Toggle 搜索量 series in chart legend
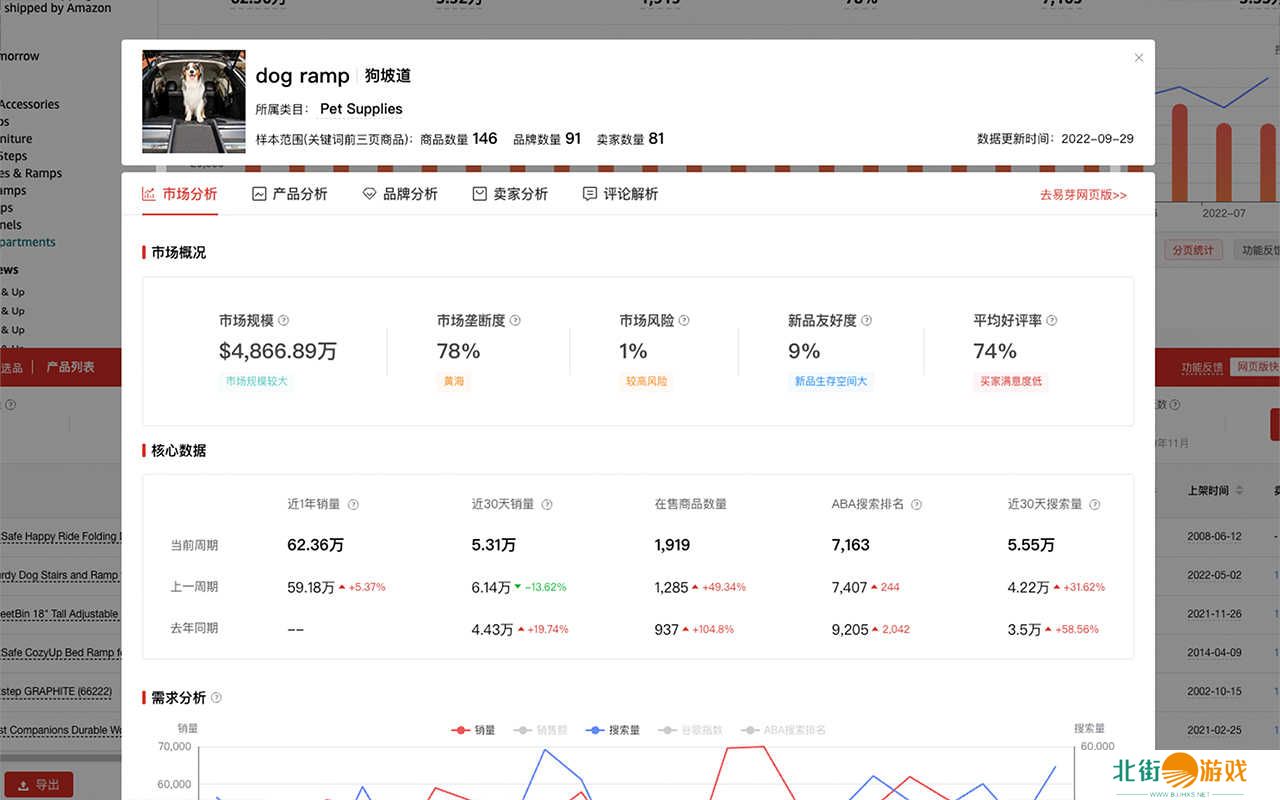The width and height of the screenshot is (1280, 800). [613, 730]
